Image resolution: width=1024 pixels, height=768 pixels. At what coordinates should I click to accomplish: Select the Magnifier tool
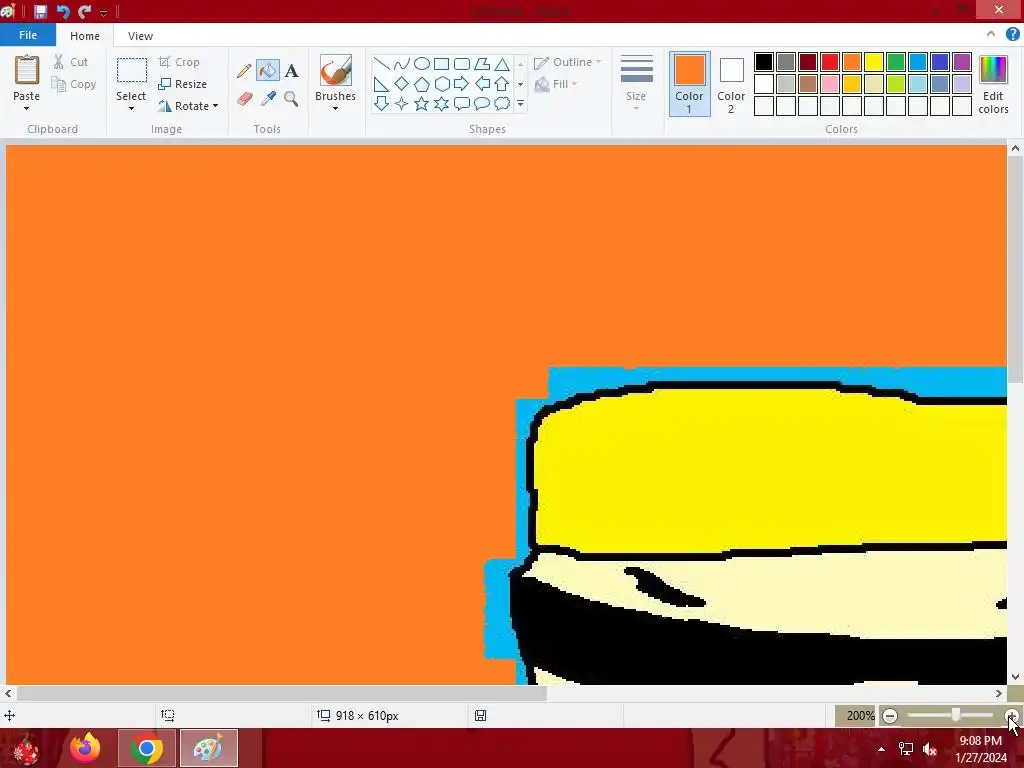[291, 99]
